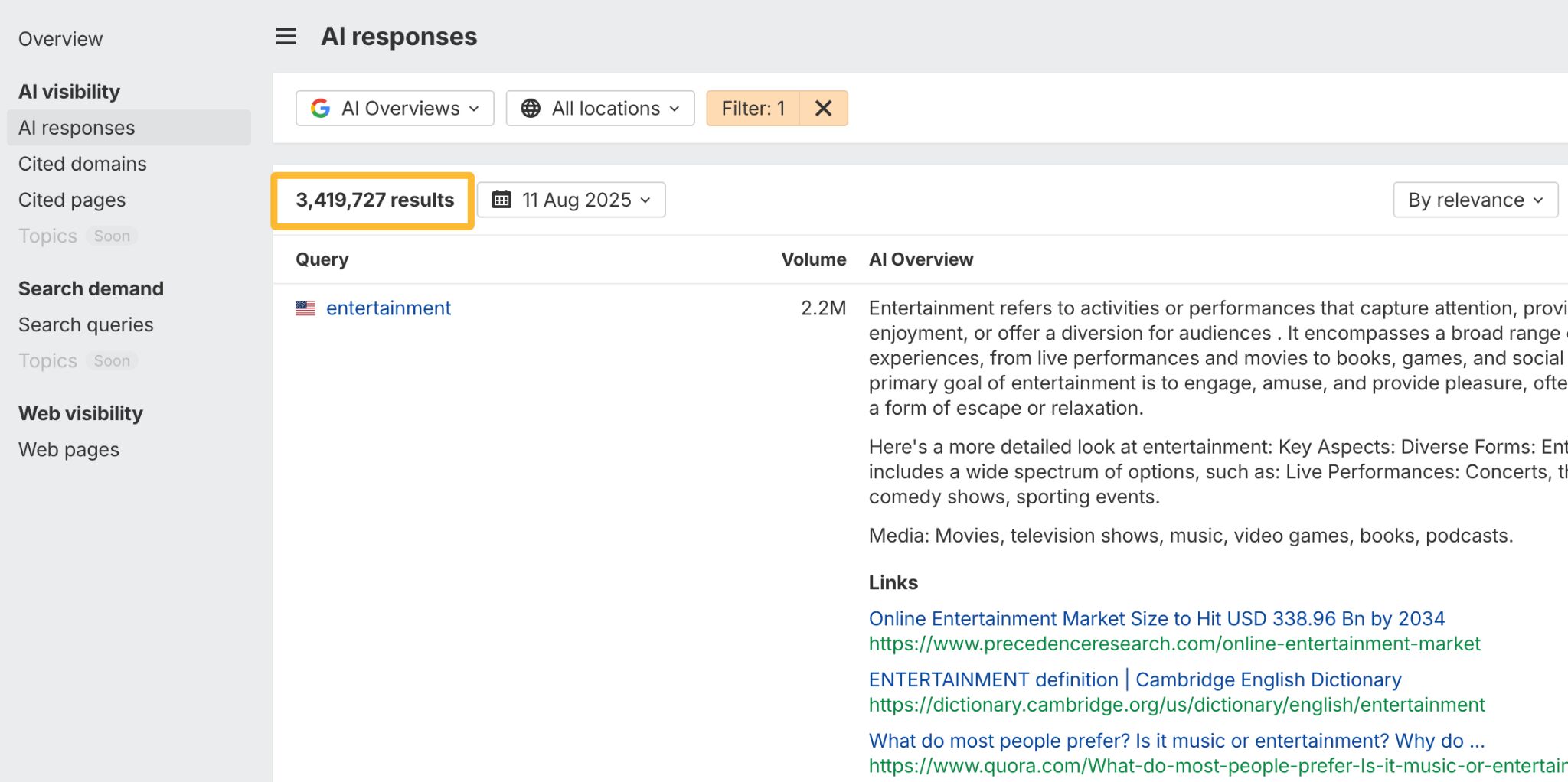This screenshot has width=1568, height=782.
Task: Navigate to Web pages under Web visibility
Action: (68, 449)
